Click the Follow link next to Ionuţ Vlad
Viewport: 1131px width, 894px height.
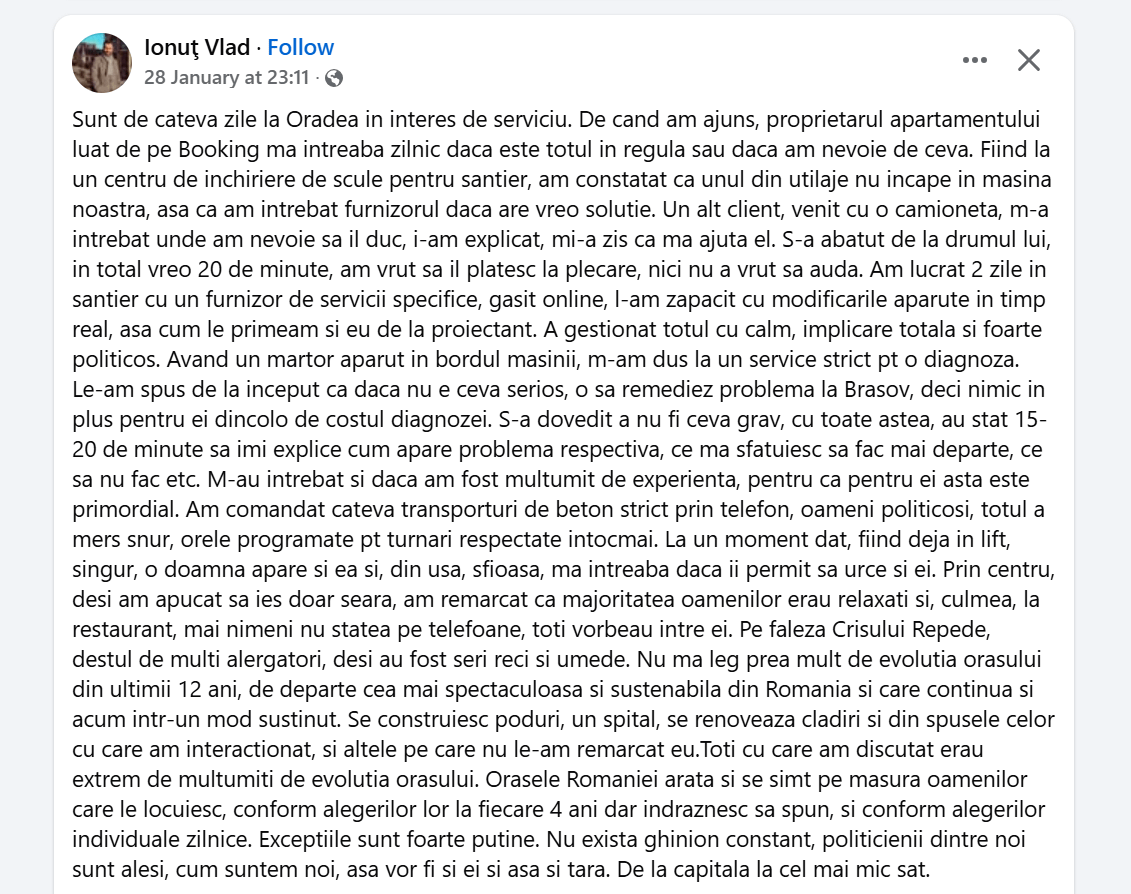[x=301, y=47]
